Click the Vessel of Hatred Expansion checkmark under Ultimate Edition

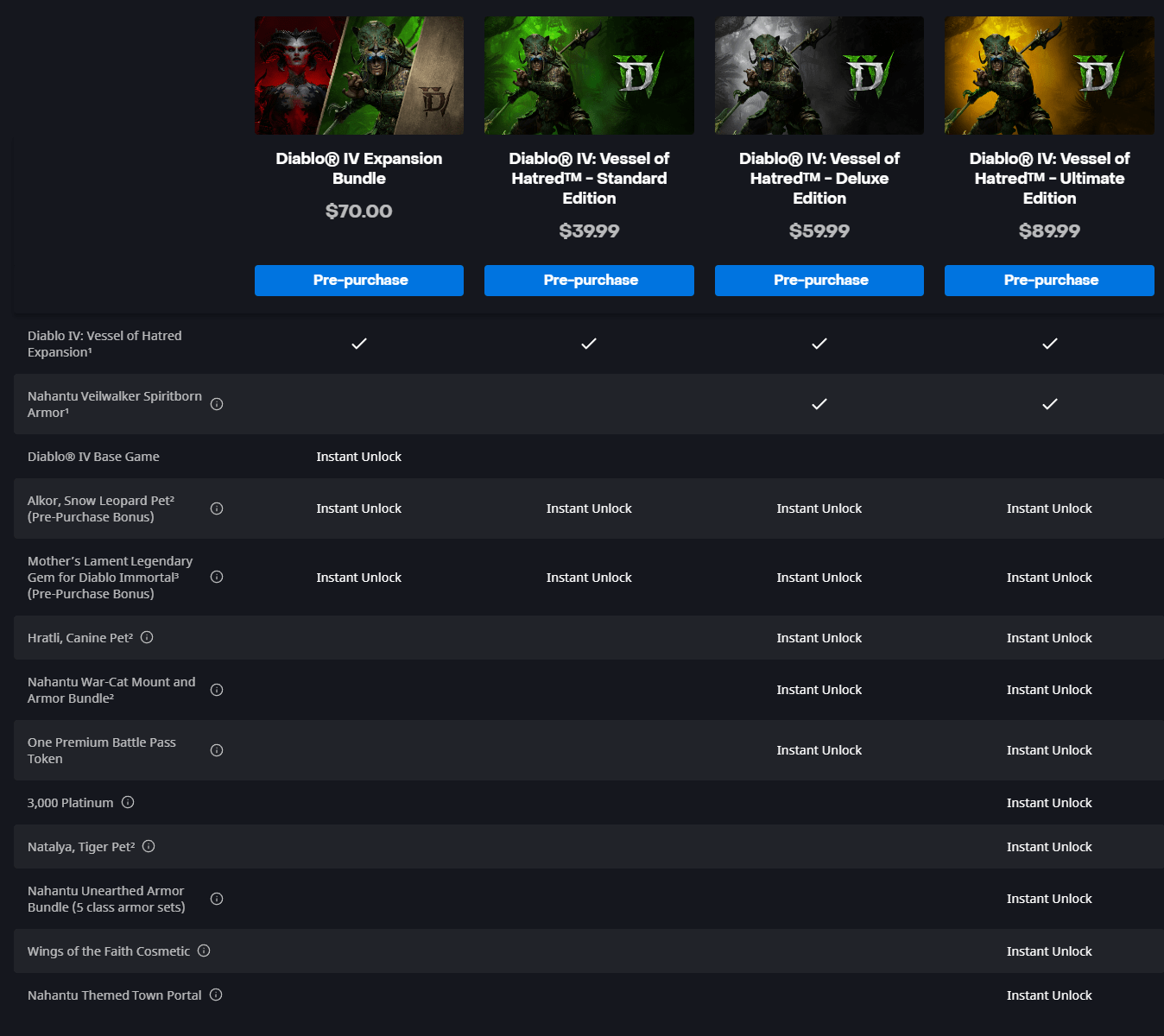[1050, 344]
